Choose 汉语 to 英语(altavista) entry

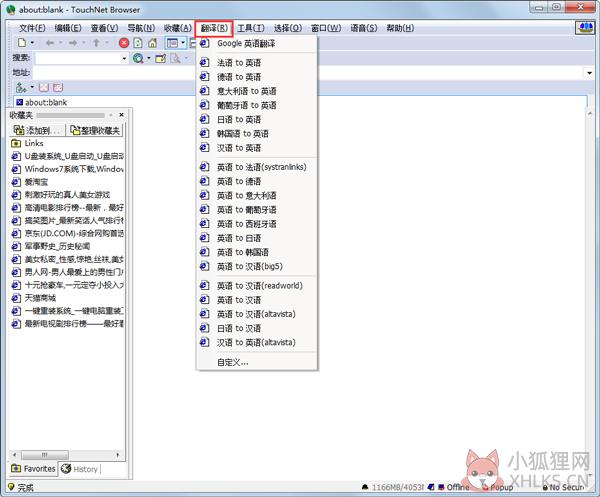pos(257,342)
